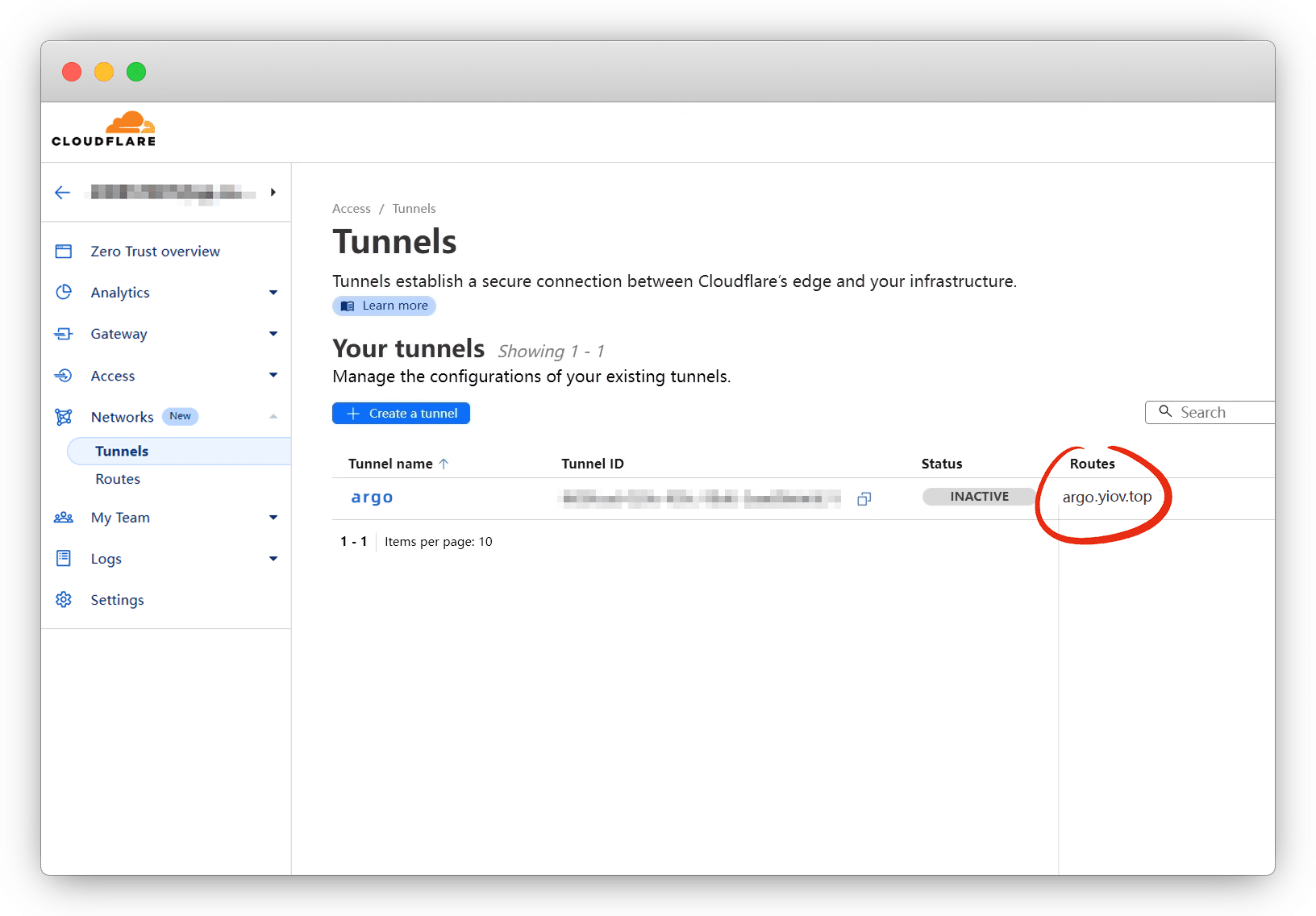Select Routes in the Networks submenu
This screenshot has height=916, width=1316.
[118, 479]
